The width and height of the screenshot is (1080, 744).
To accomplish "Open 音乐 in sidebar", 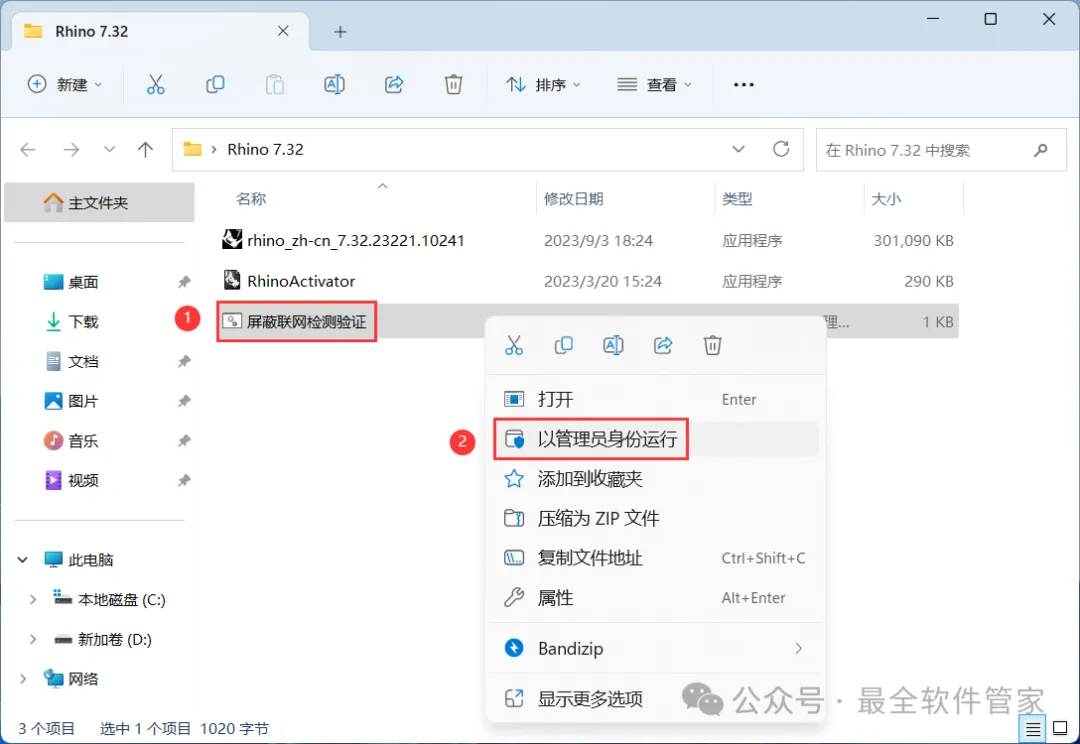I will [x=83, y=441].
